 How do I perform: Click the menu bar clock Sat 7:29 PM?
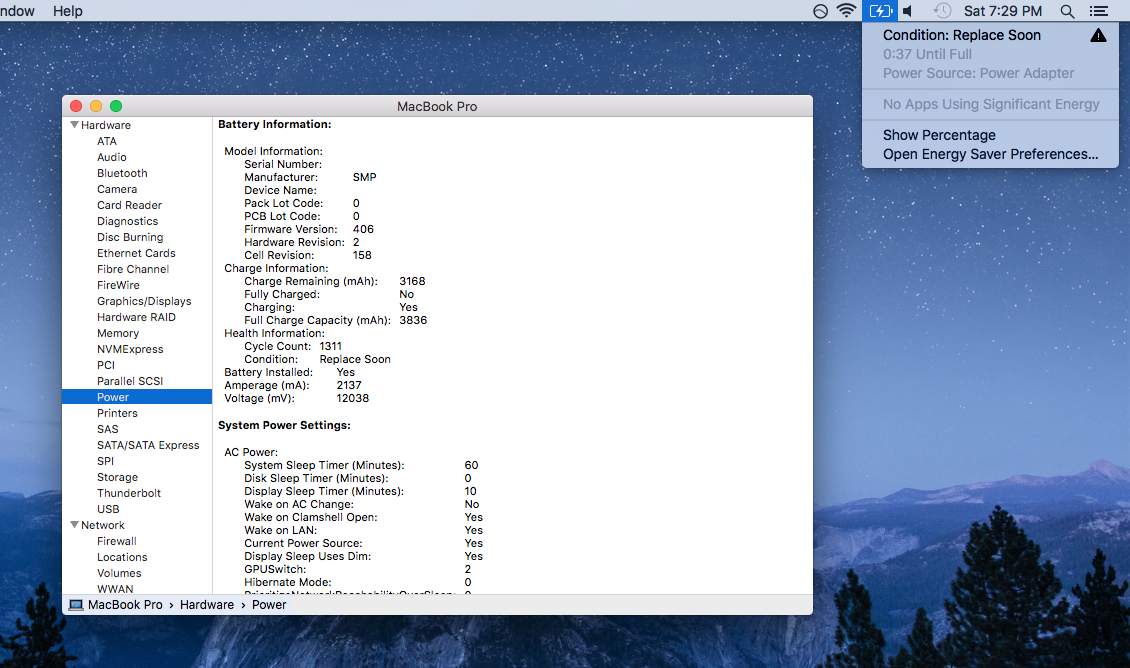[x=1002, y=11]
